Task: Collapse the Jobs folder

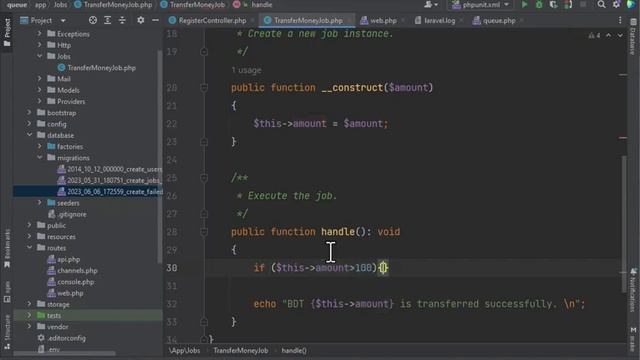Action: point(40,56)
